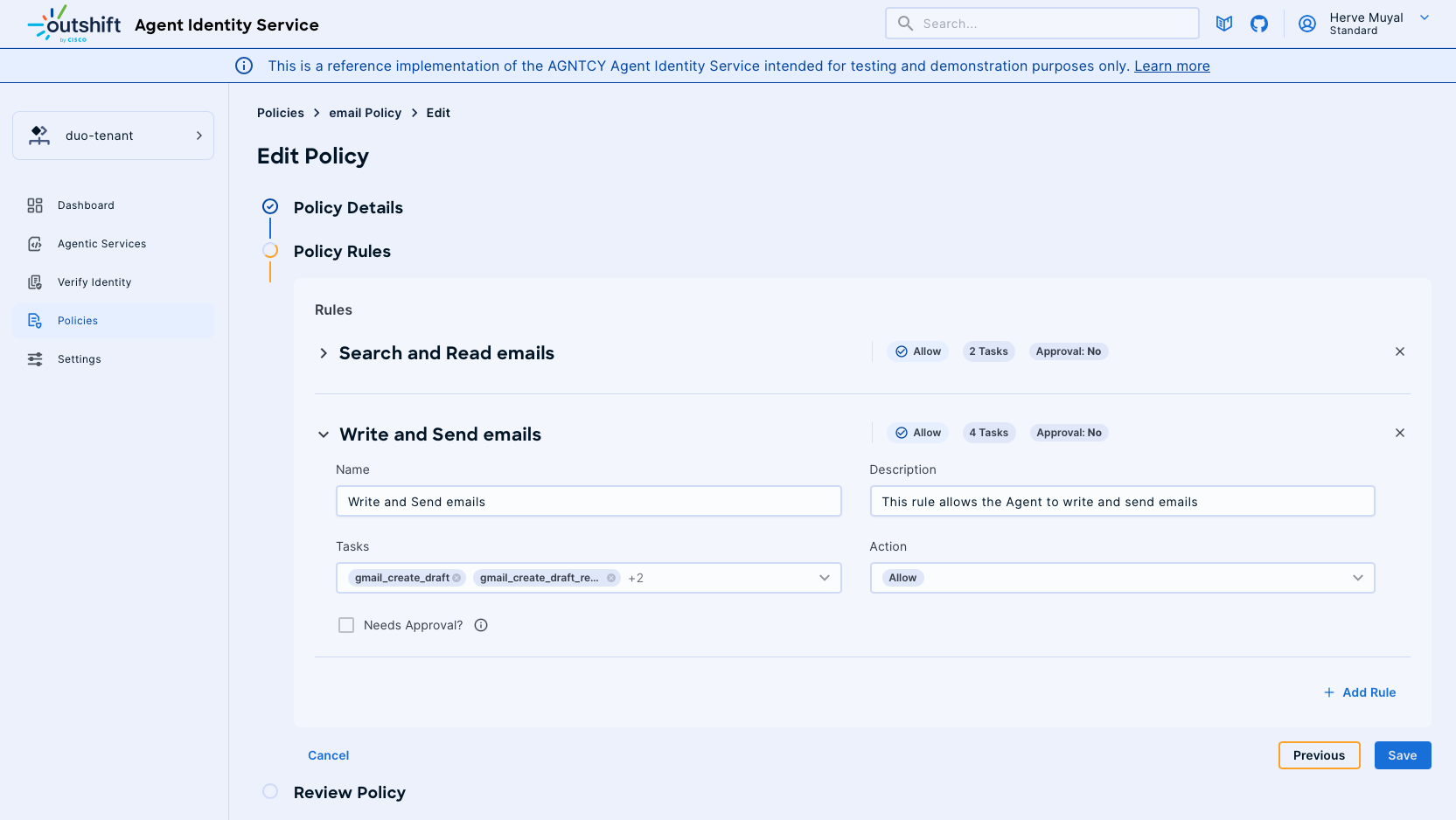Click the Edit breadcrumb text
Image resolution: width=1456 pixels, height=820 pixels.
[x=438, y=113]
